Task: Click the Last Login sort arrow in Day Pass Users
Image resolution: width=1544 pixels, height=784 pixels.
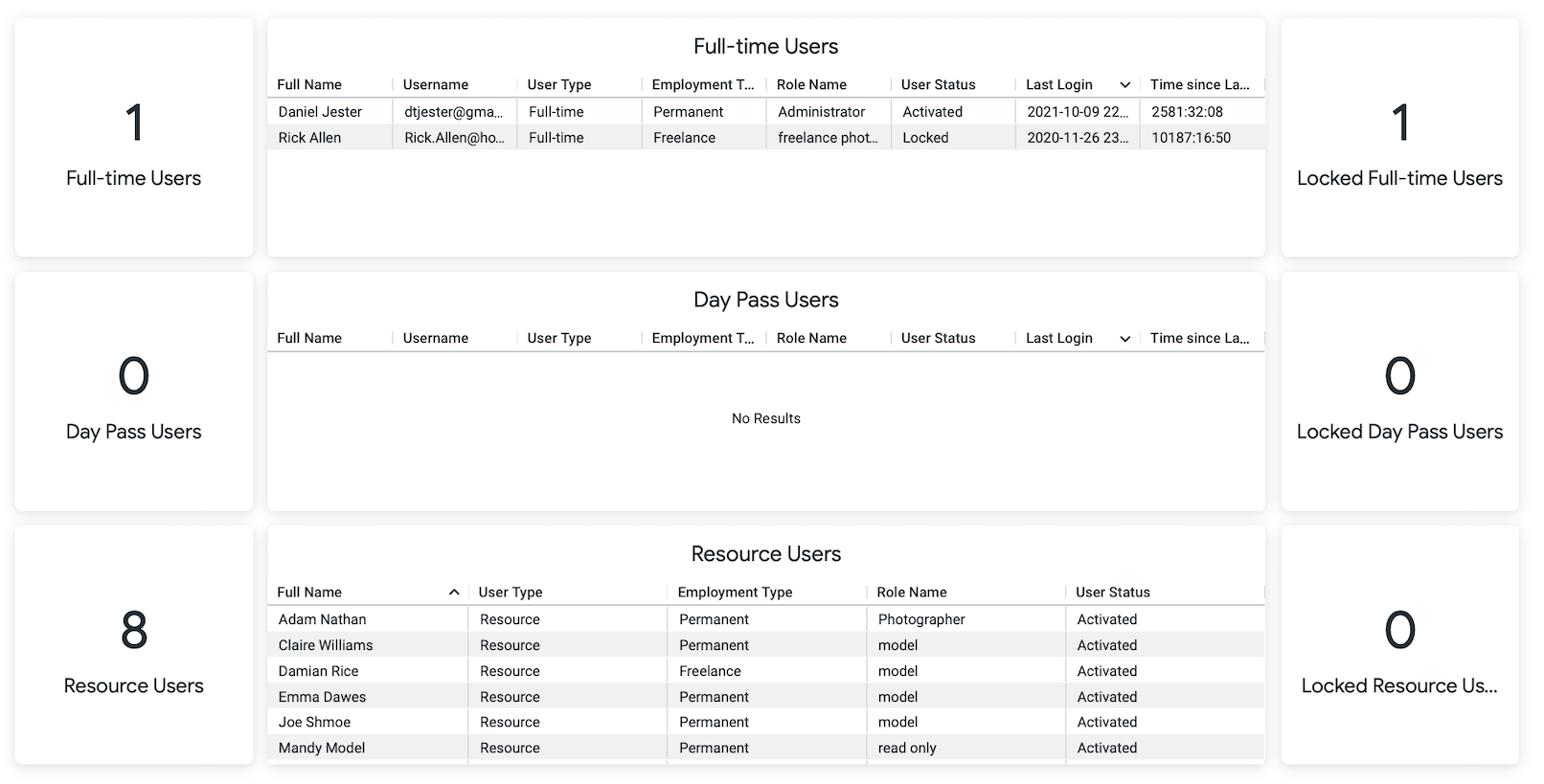Action: click(x=1124, y=339)
